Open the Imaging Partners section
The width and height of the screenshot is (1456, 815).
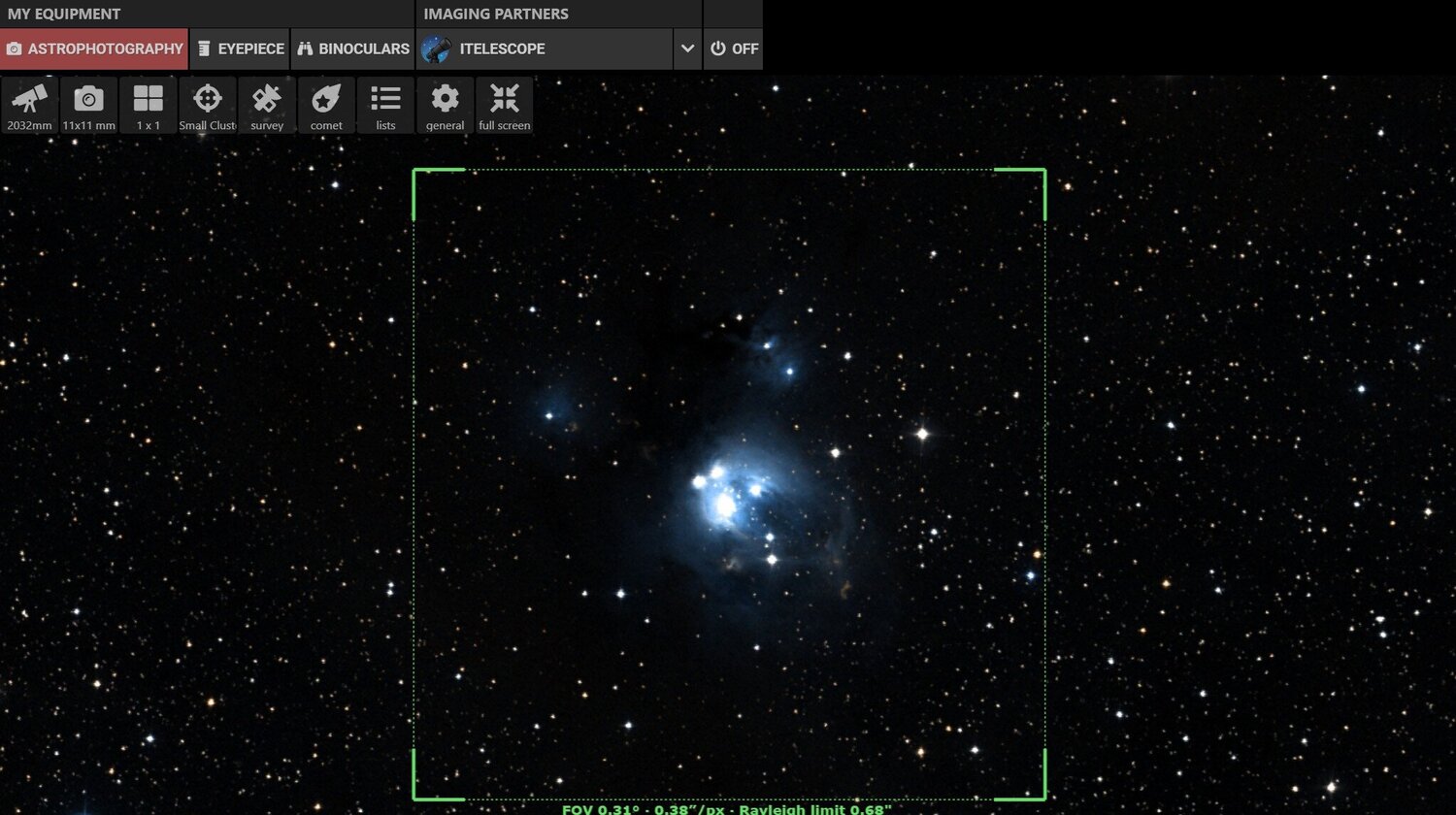click(x=494, y=14)
